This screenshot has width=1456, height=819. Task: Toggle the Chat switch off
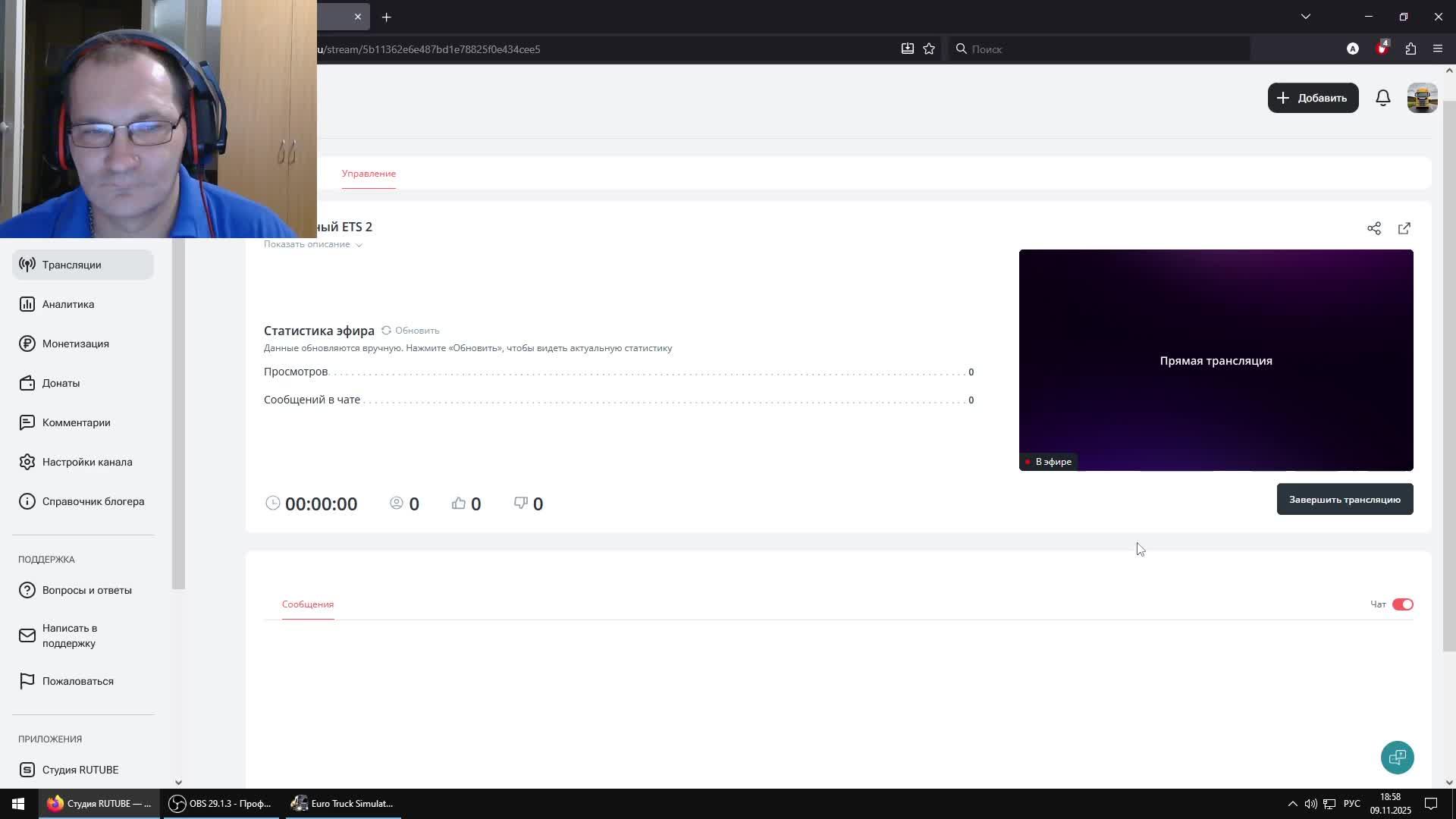coord(1402,604)
